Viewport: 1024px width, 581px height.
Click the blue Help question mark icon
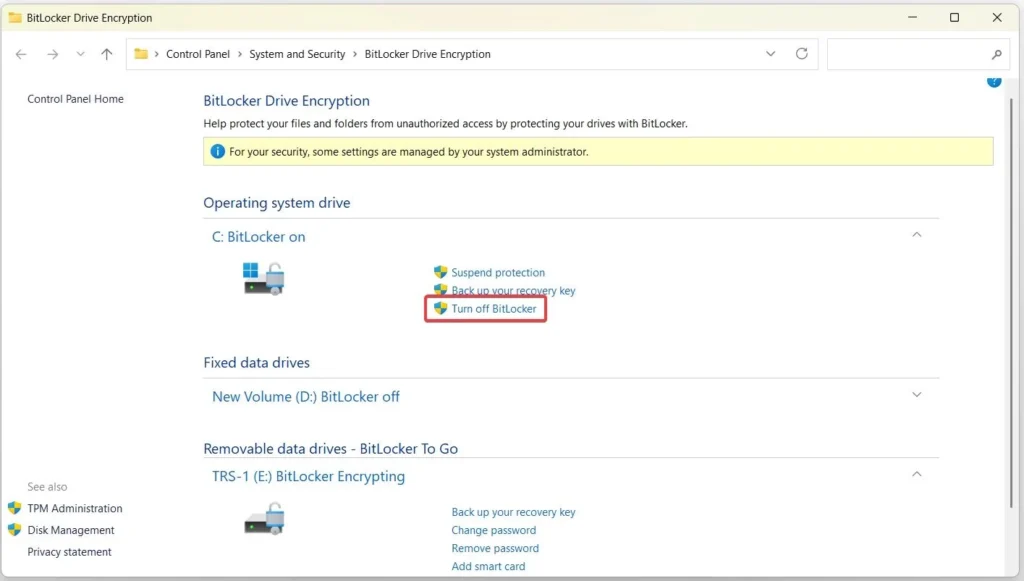point(994,81)
